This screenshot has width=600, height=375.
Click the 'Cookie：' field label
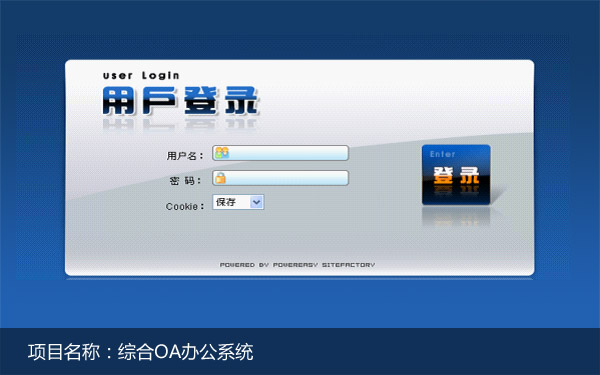click(x=185, y=207)
